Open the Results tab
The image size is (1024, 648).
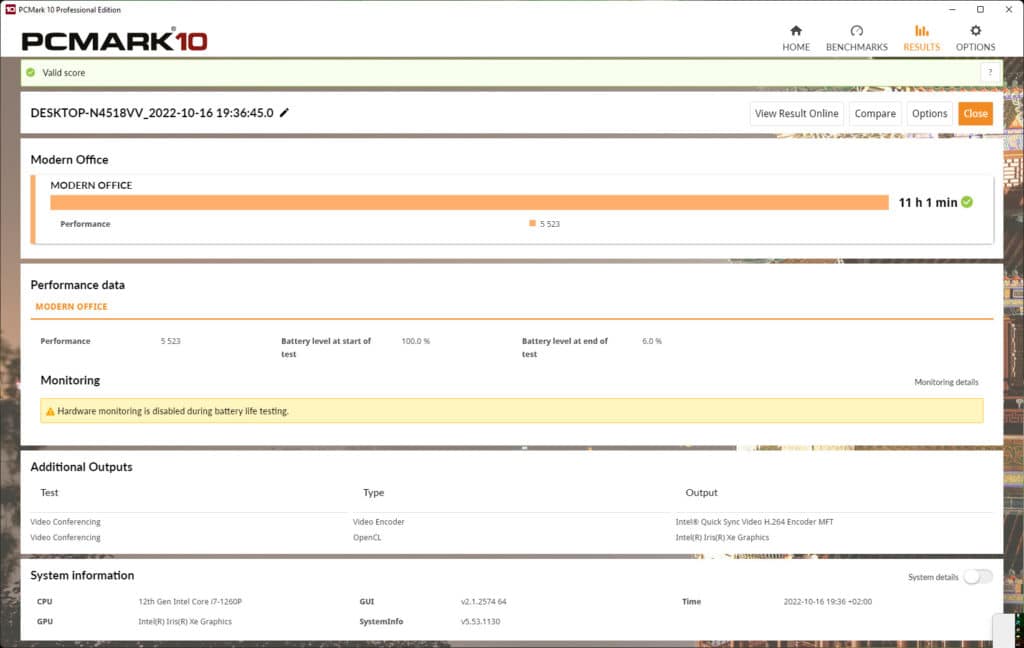pyautogui.click(x=921, y=38)
